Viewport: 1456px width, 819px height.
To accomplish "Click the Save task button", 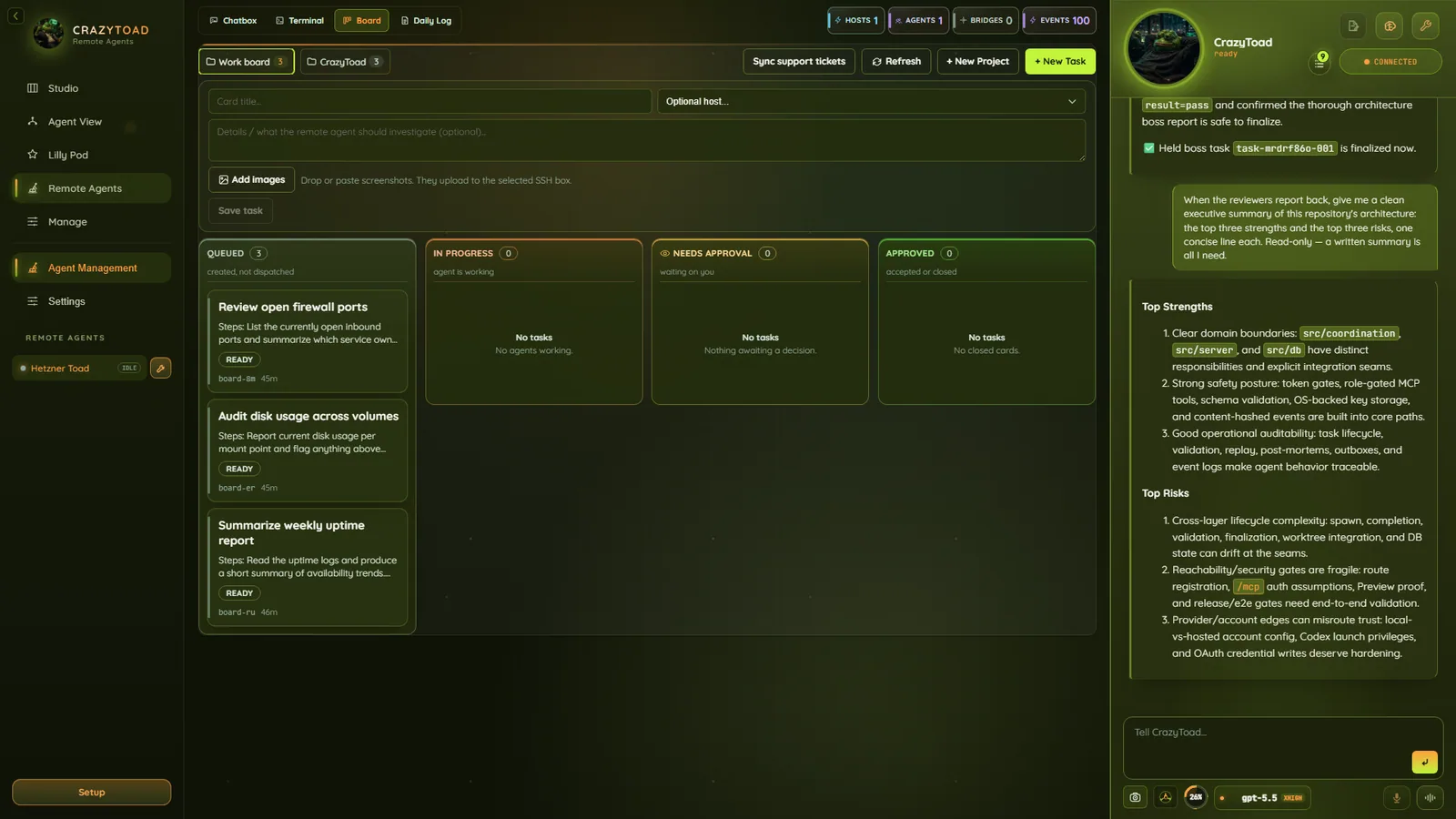I will 240,210.
